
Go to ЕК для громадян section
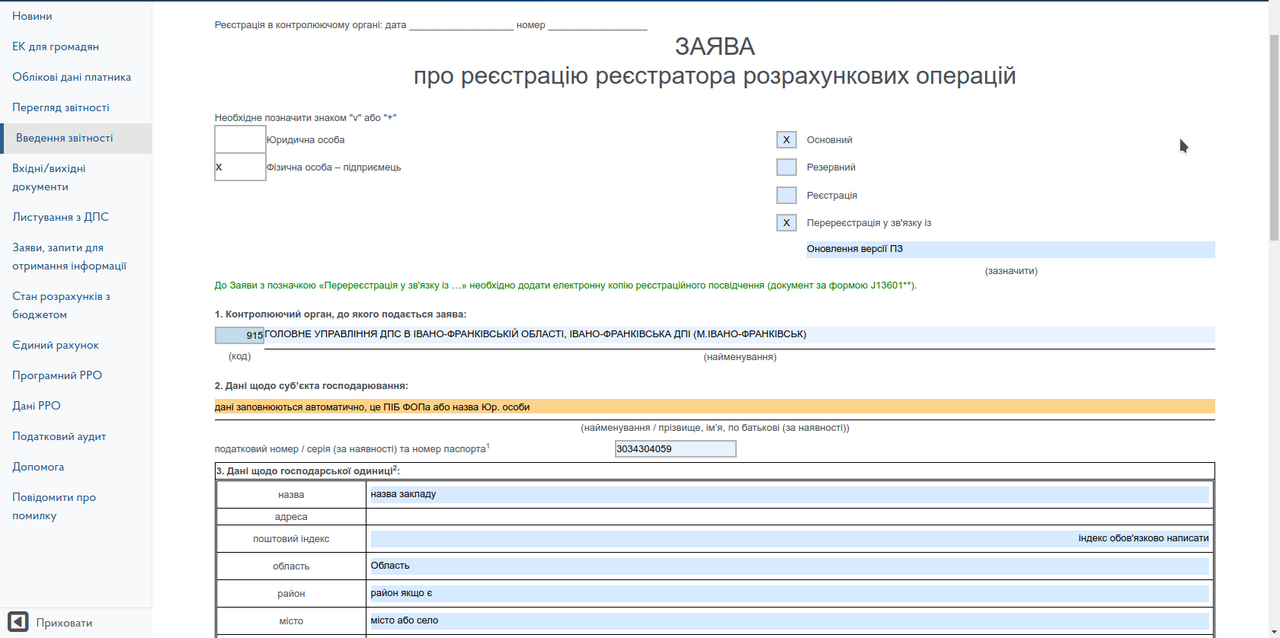click(x=55, y=47)
